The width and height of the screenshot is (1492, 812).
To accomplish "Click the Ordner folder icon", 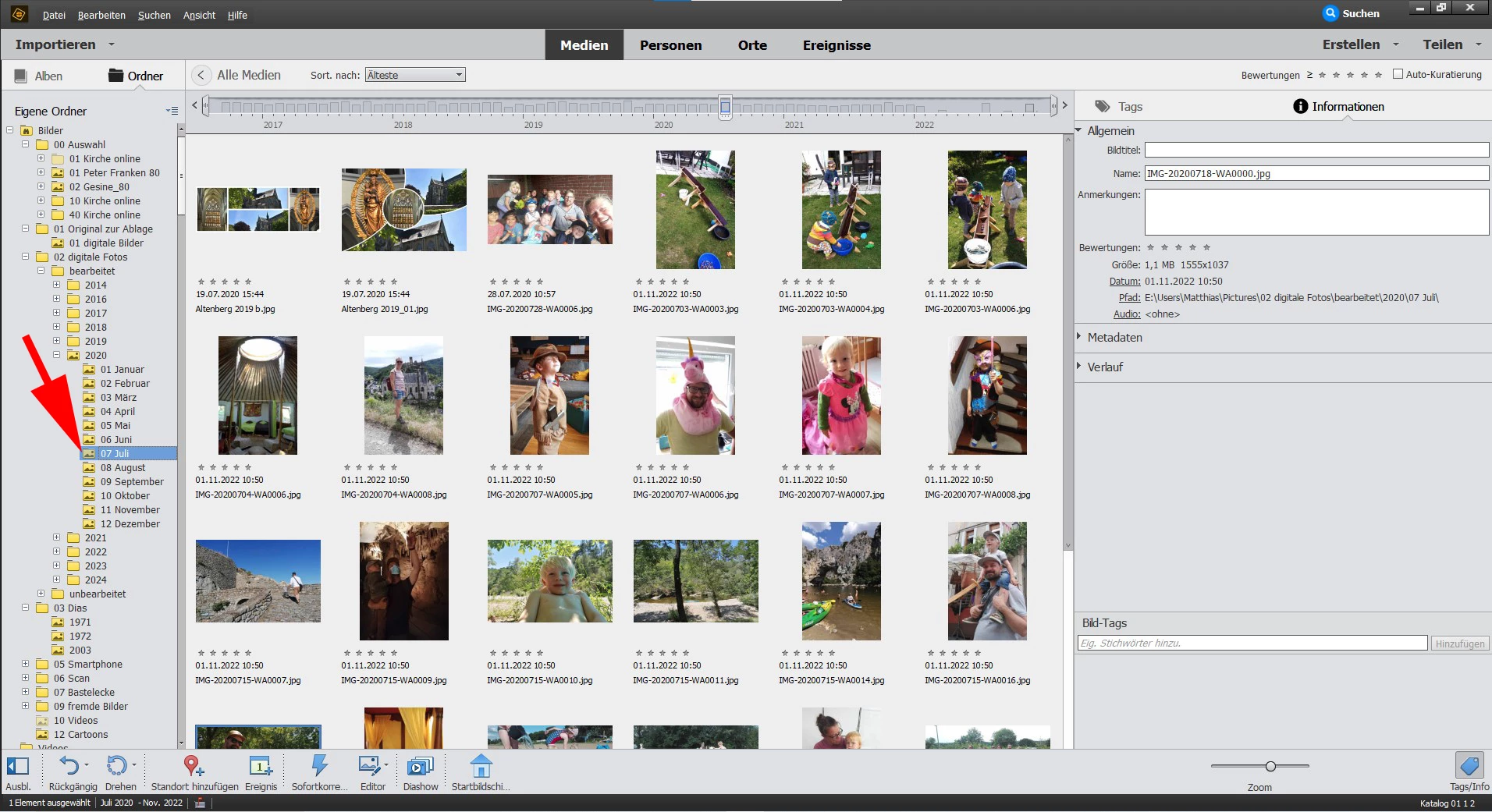I will [115, 75].
